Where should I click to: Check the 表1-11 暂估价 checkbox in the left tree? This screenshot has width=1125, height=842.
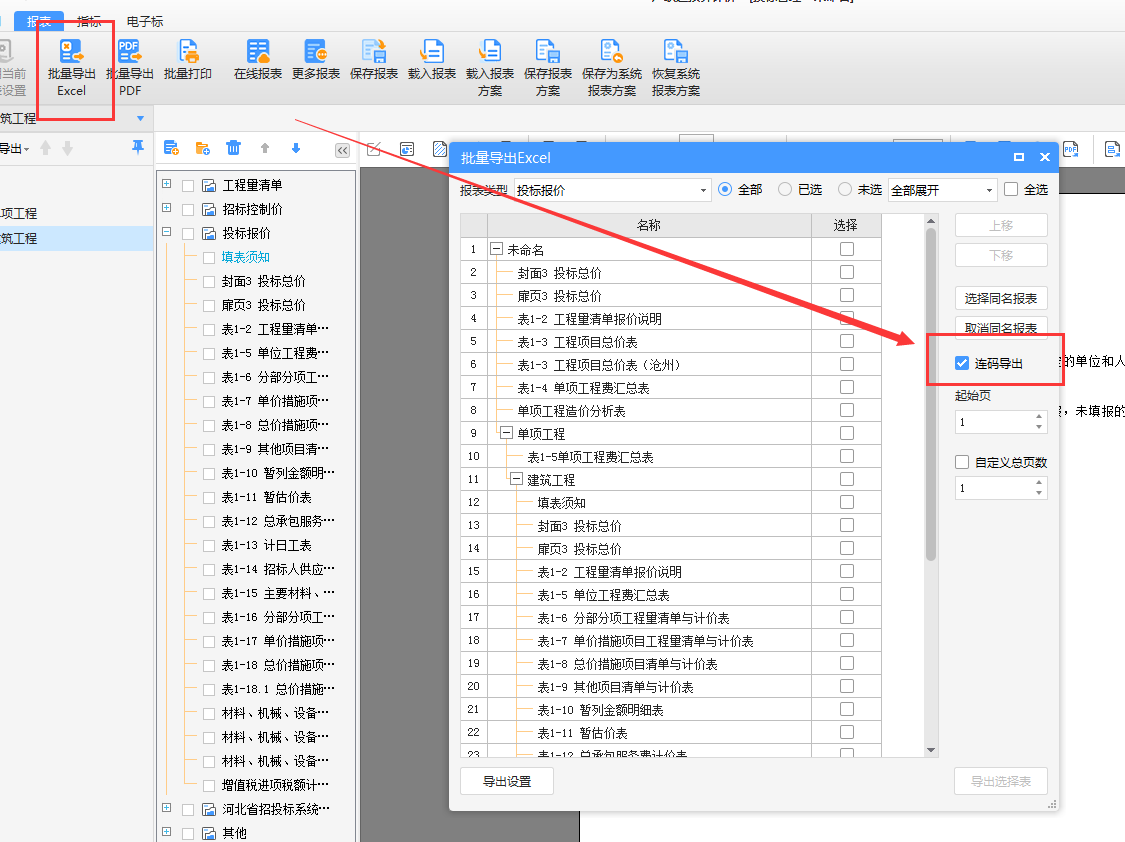209,497
